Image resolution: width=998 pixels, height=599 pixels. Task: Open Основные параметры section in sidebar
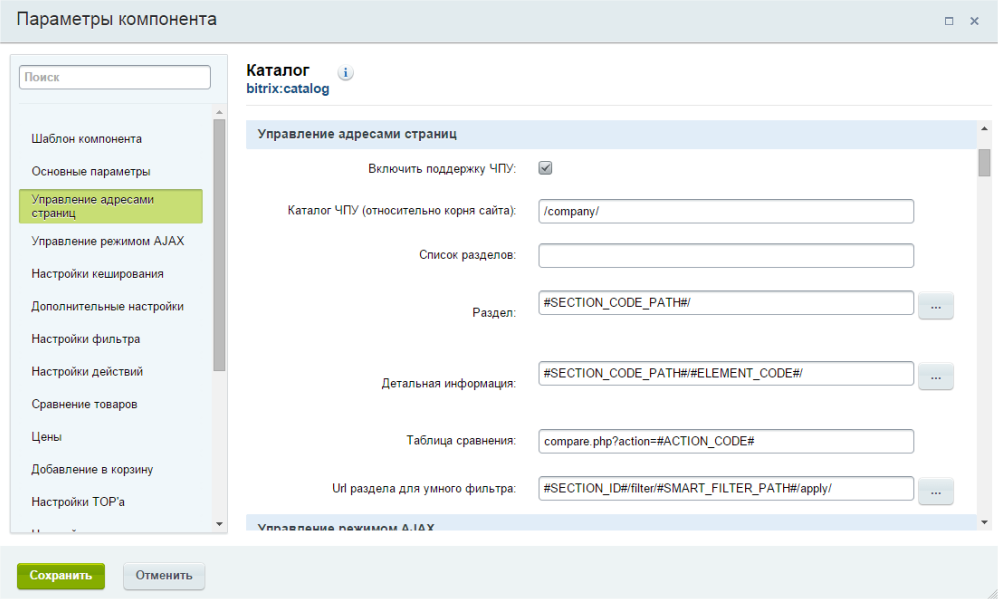point(91,172)
